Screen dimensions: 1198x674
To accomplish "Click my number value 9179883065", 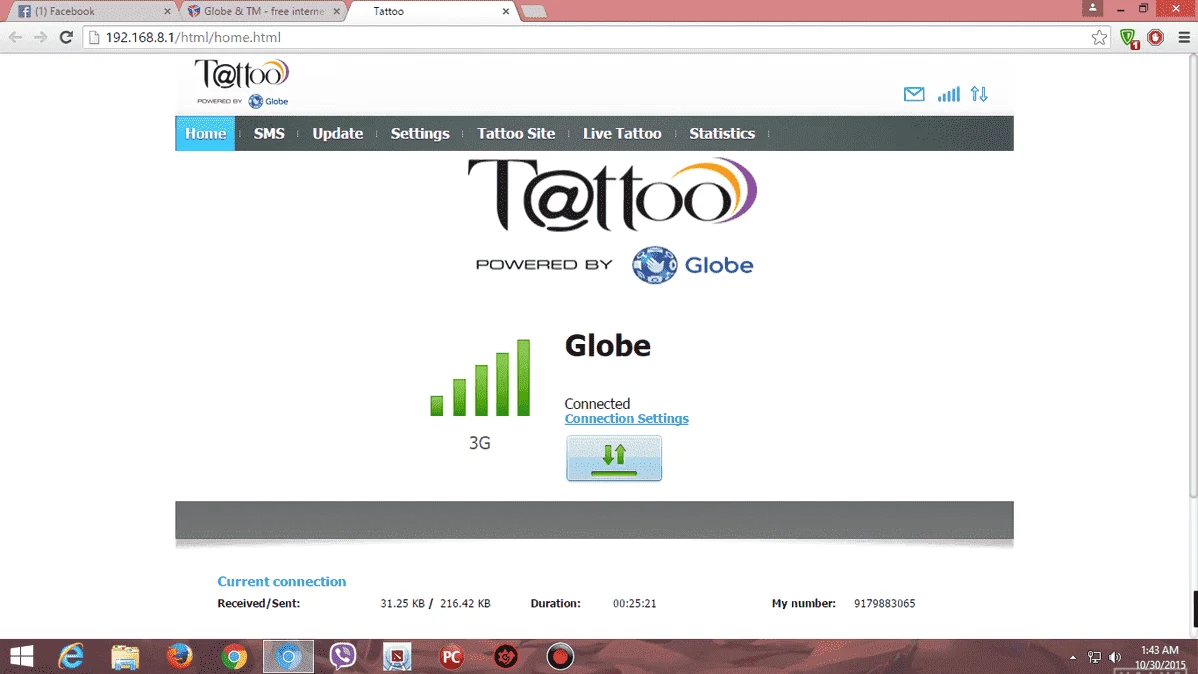I will click(884, 604).
